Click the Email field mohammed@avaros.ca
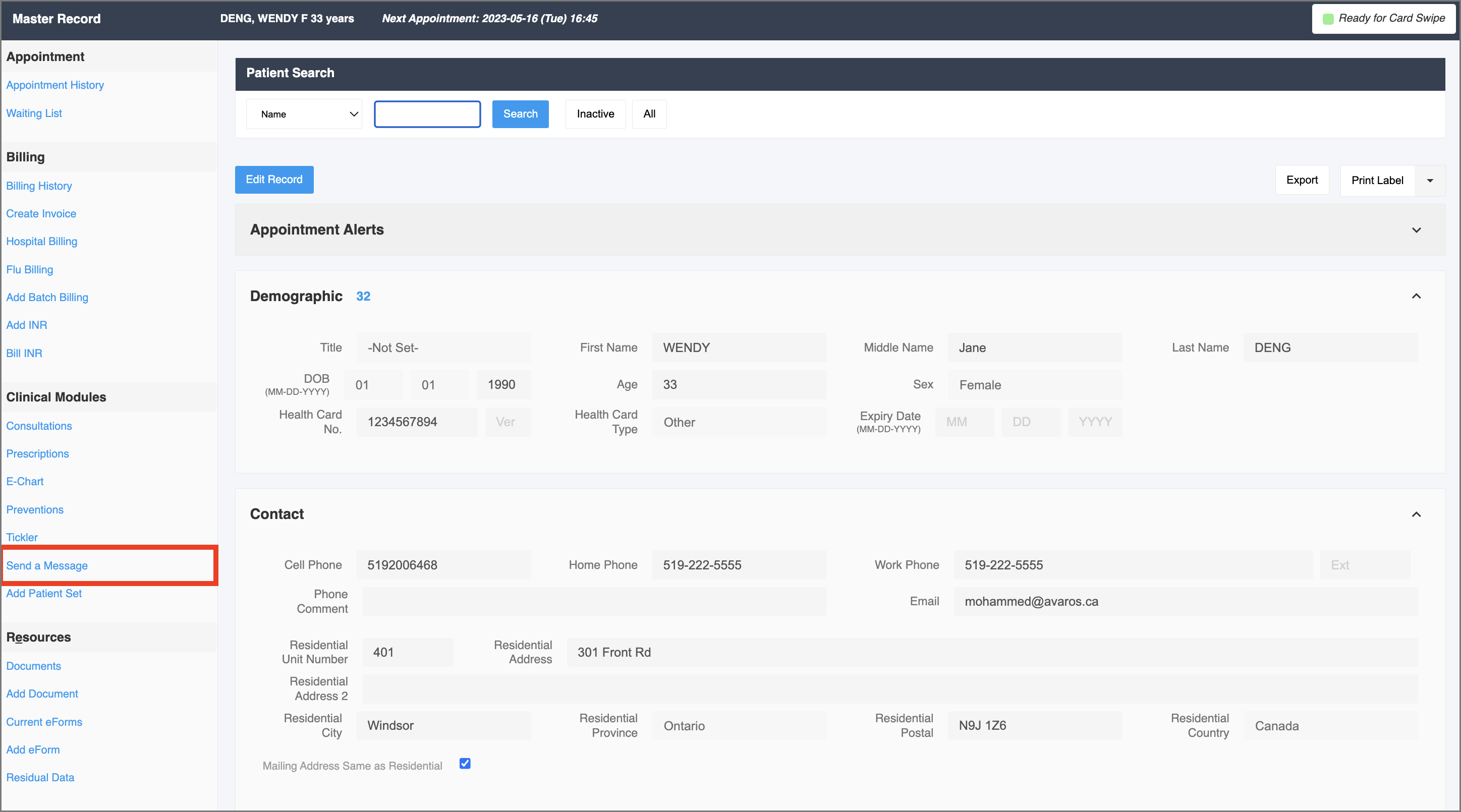The width and height of the screenshot is (1461, 812). point(1186,601)
